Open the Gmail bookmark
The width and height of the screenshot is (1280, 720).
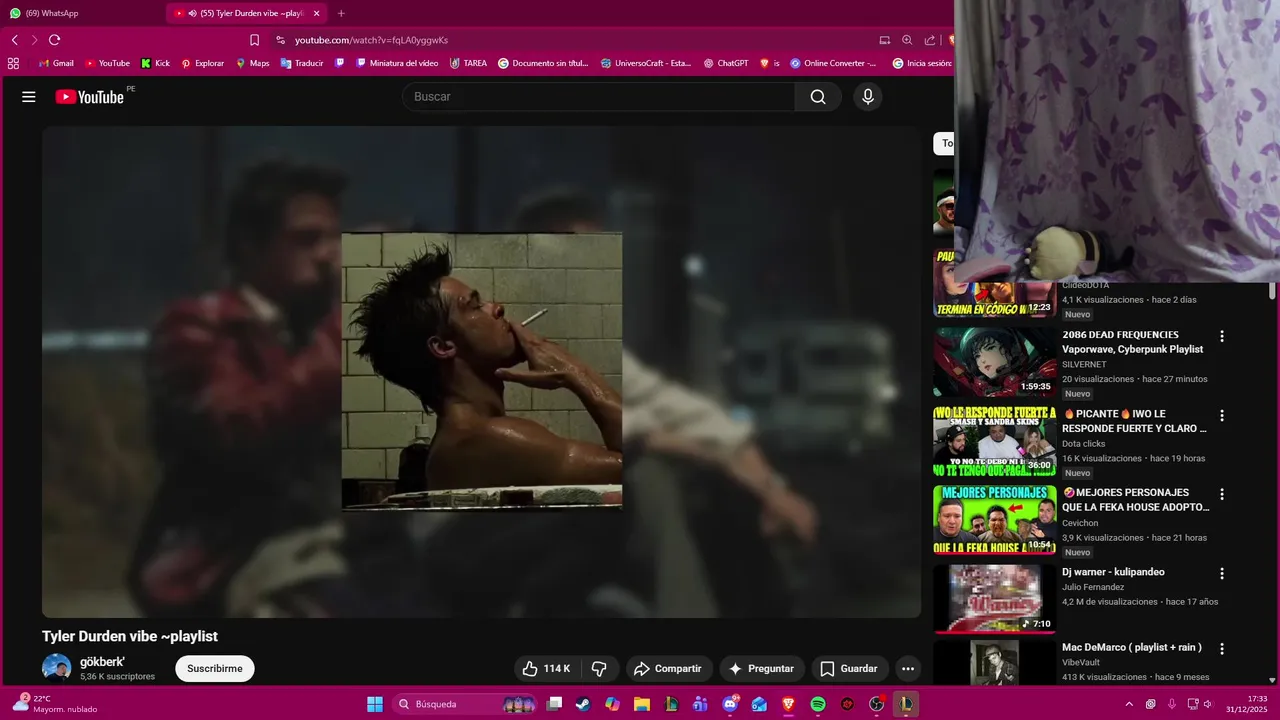(56, 63)
